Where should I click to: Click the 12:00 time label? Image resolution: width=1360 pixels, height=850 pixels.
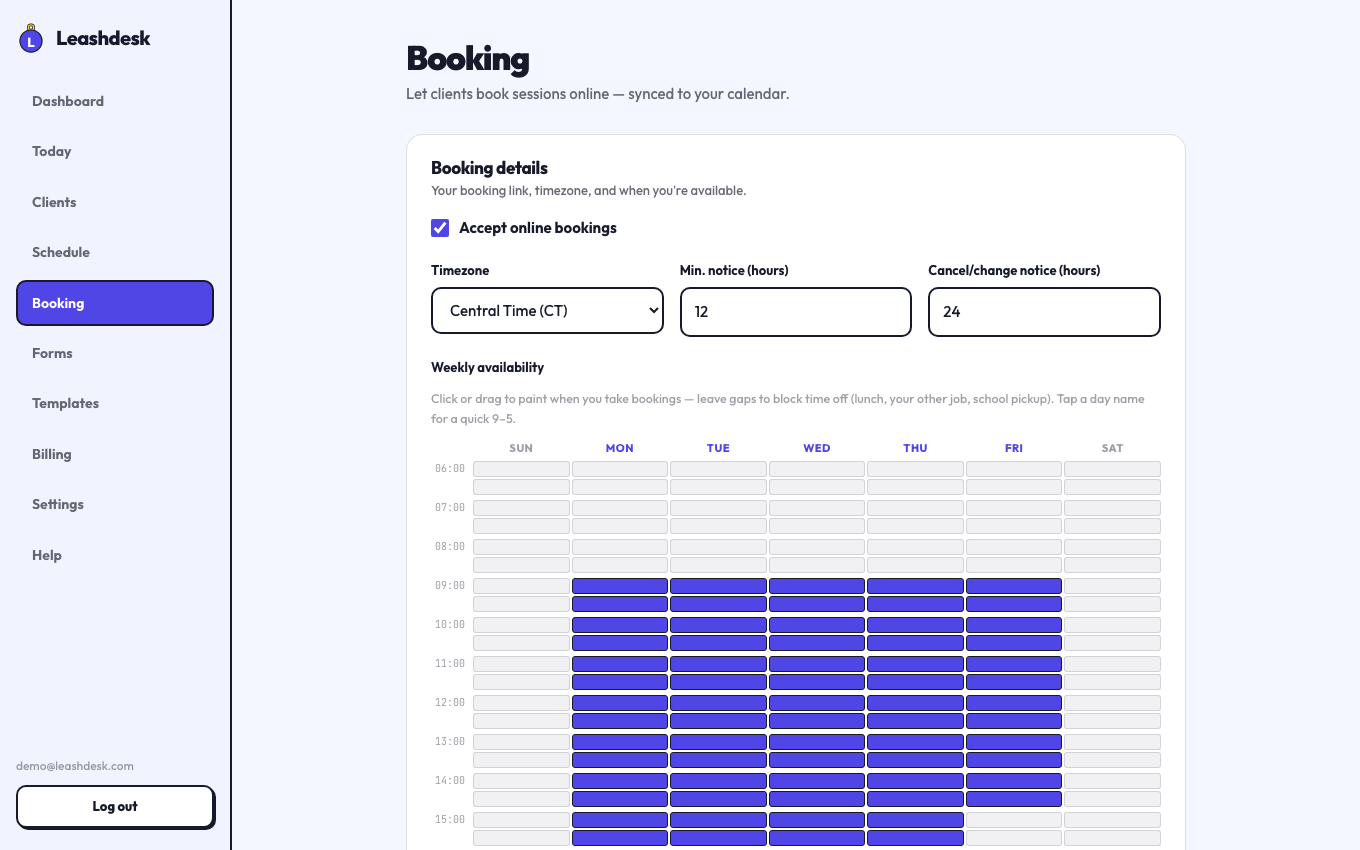[x=450, y=703]
